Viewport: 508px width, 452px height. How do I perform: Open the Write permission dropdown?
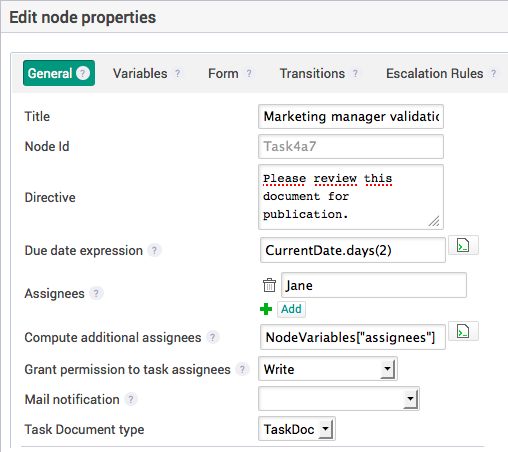[x=328, y=369]
